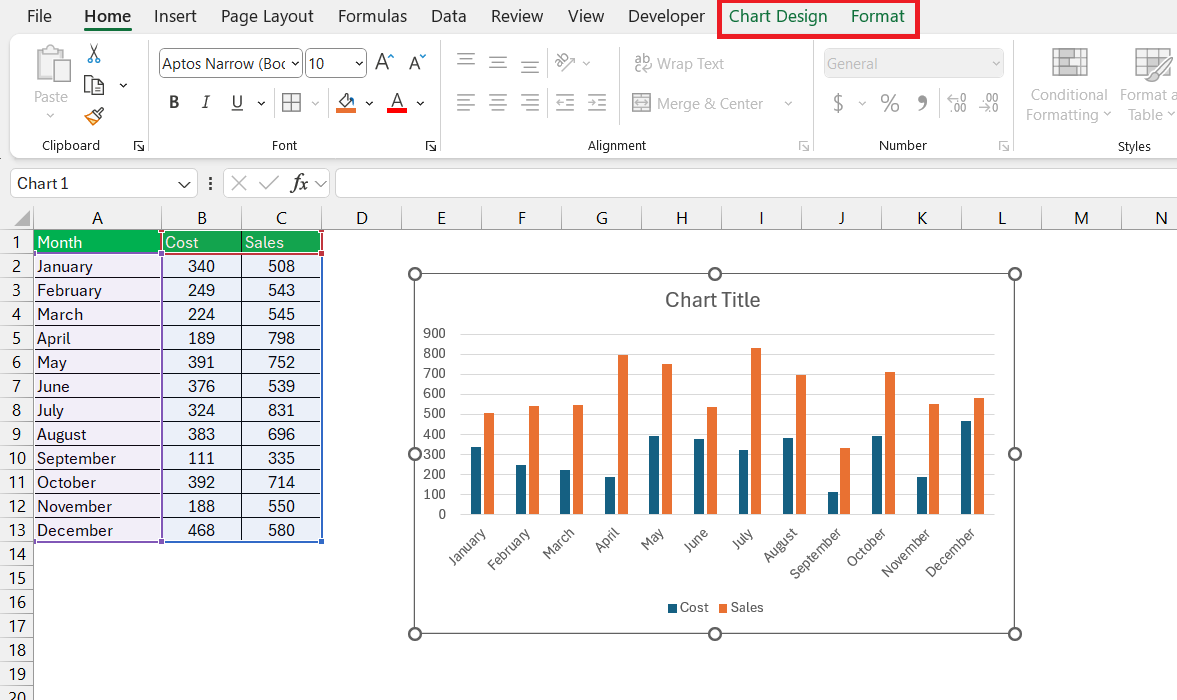This screenshot has height=700, width=1177.
Task: Toggle Italic formatting
Action: tap(205, 103)
